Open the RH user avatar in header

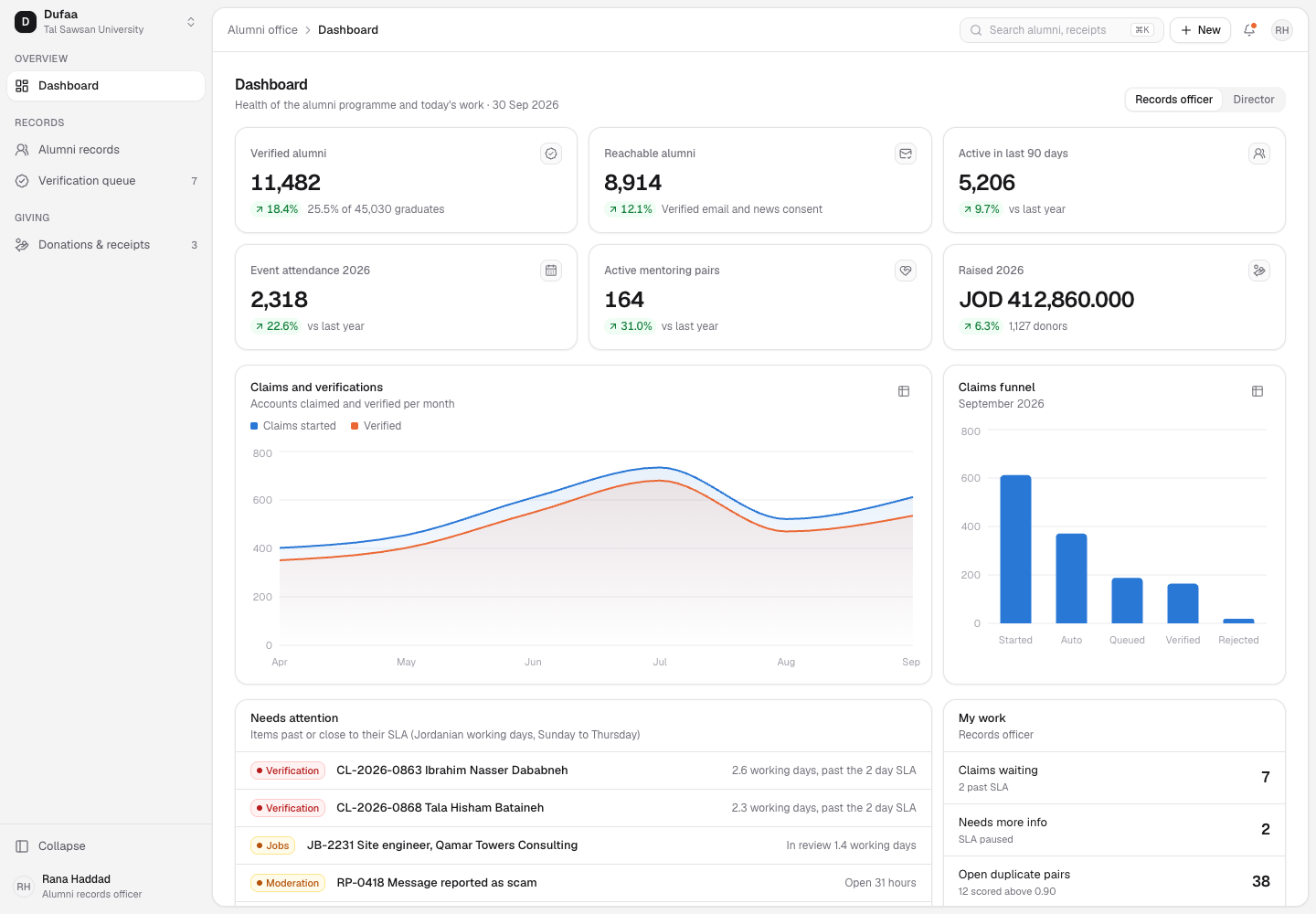[x=1282, y=30]
